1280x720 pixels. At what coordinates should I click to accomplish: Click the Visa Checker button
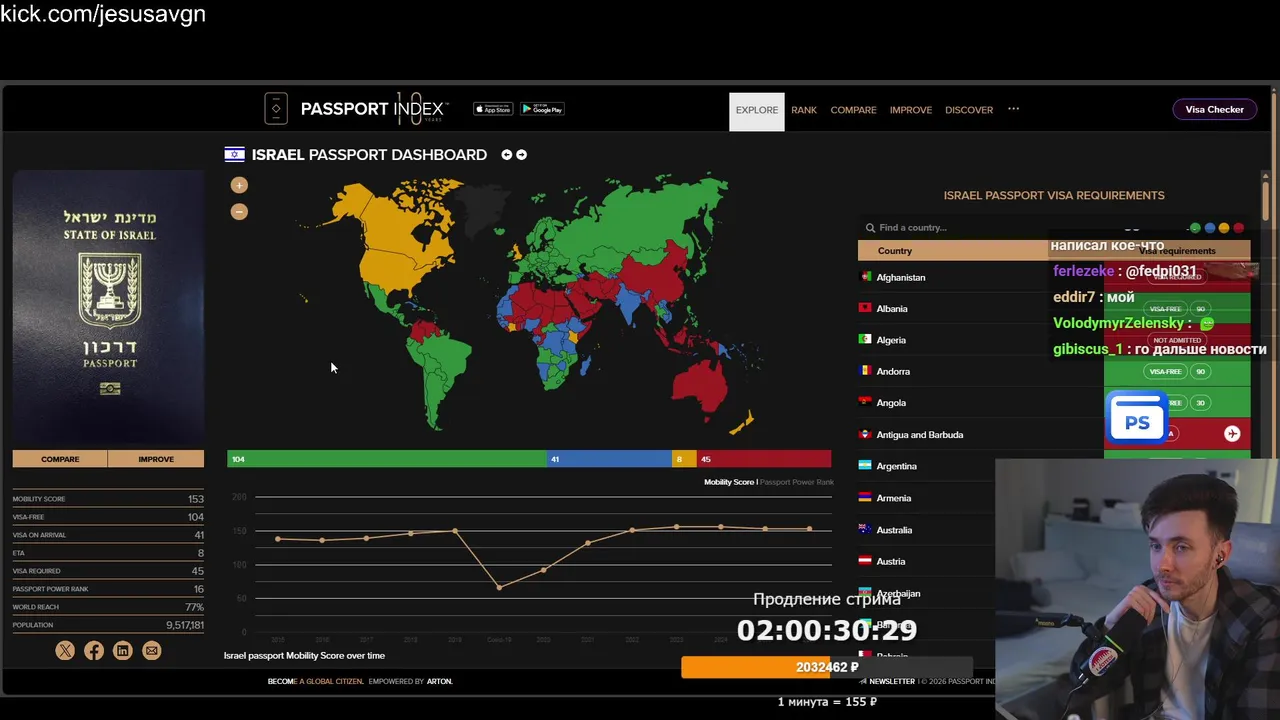pos(1214,110)
